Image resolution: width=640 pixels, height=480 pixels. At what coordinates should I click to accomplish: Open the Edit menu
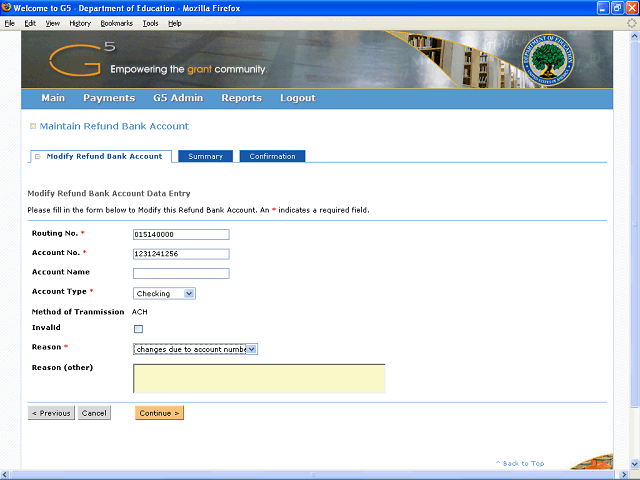pos(30,24)
